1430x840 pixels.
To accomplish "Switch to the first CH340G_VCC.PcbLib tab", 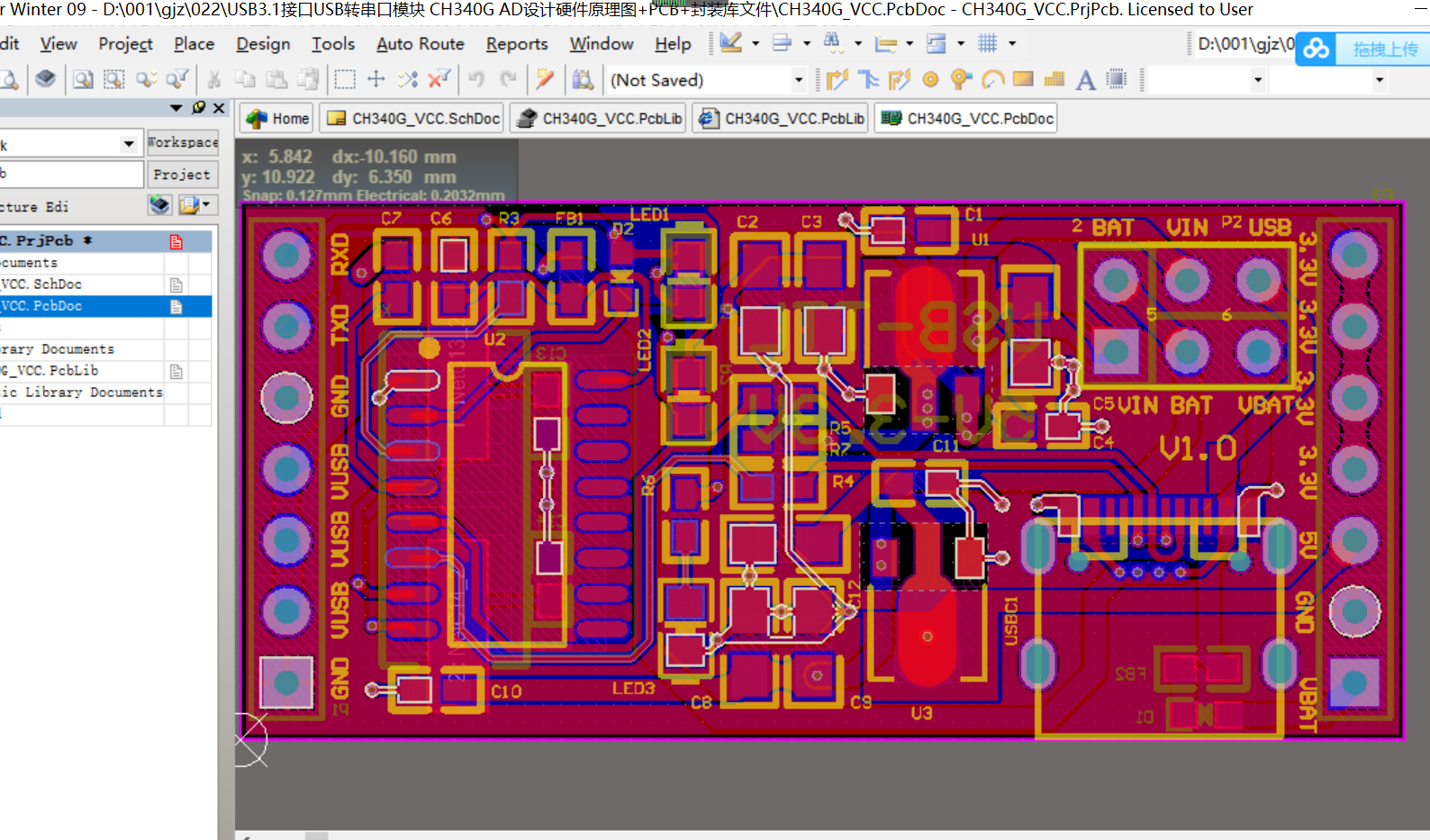I will click(598, 118).
